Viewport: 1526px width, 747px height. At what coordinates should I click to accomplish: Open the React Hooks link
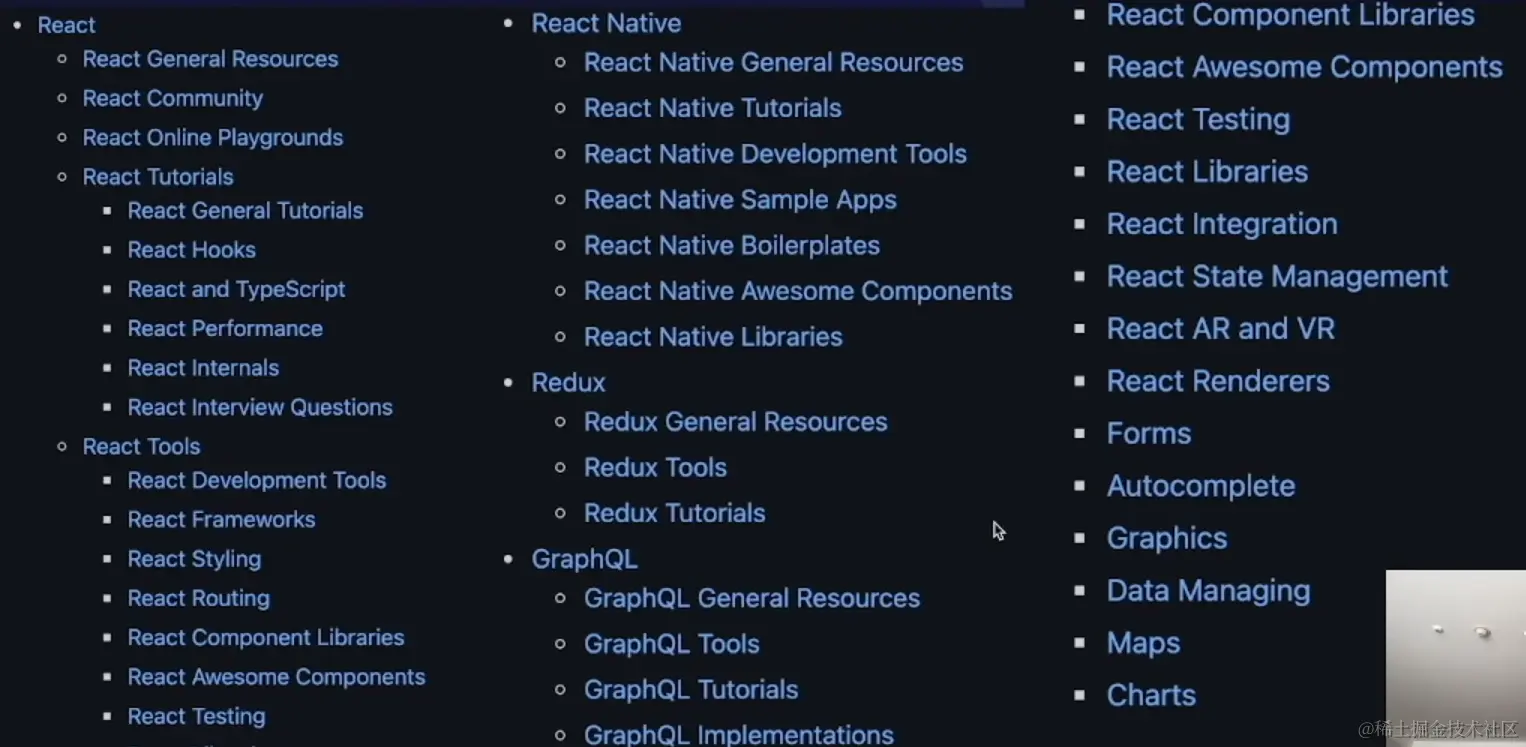click(191, 250)
